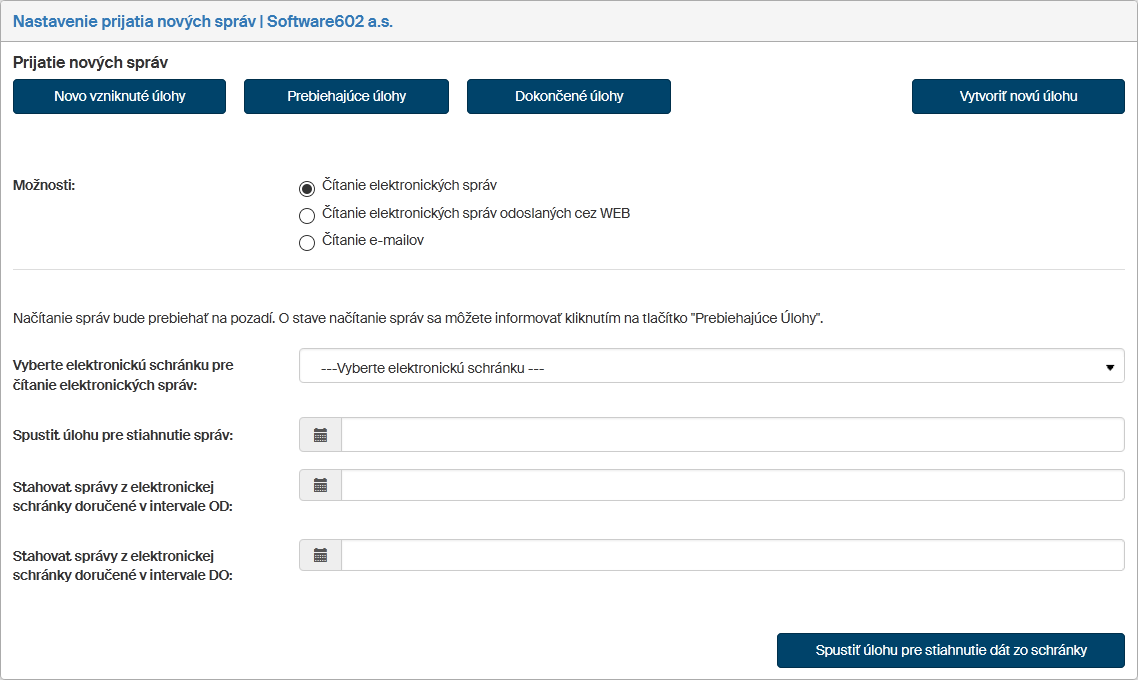The height and width of the screenshot is (680, 1138).
Task: Click the "Prijatie nových správ" heading
Action: pyautogui.click(x=90, y=62)
